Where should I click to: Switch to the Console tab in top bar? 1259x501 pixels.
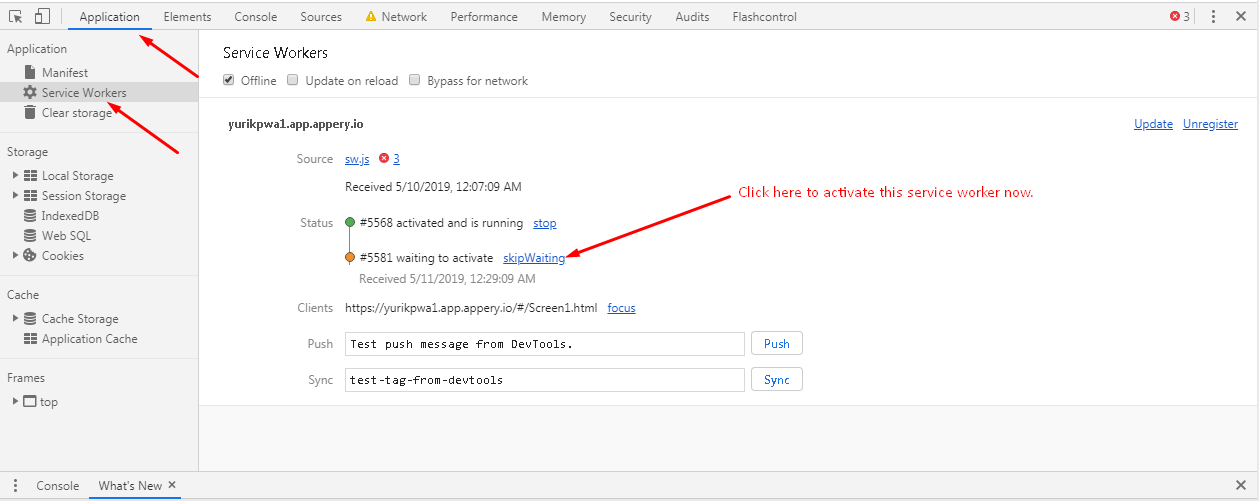256,17
